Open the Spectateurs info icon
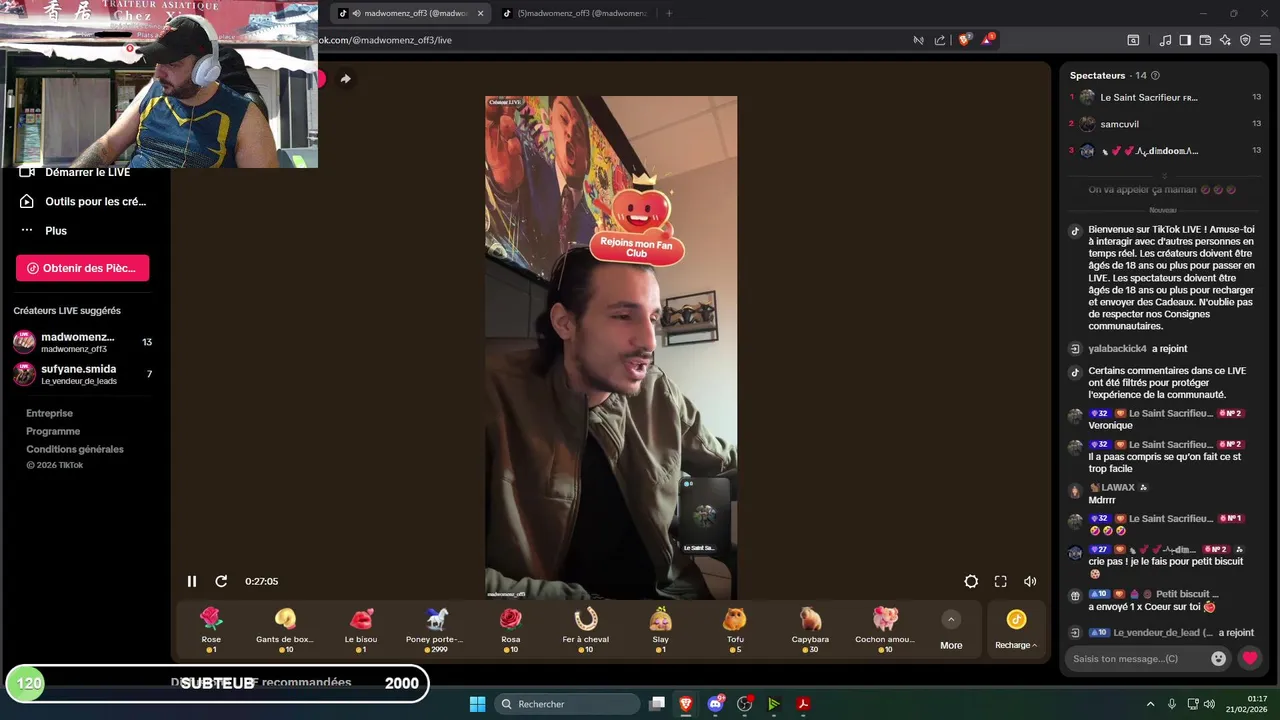The width and height of the screenshot is (1280, 720). tap(1156, 75)
